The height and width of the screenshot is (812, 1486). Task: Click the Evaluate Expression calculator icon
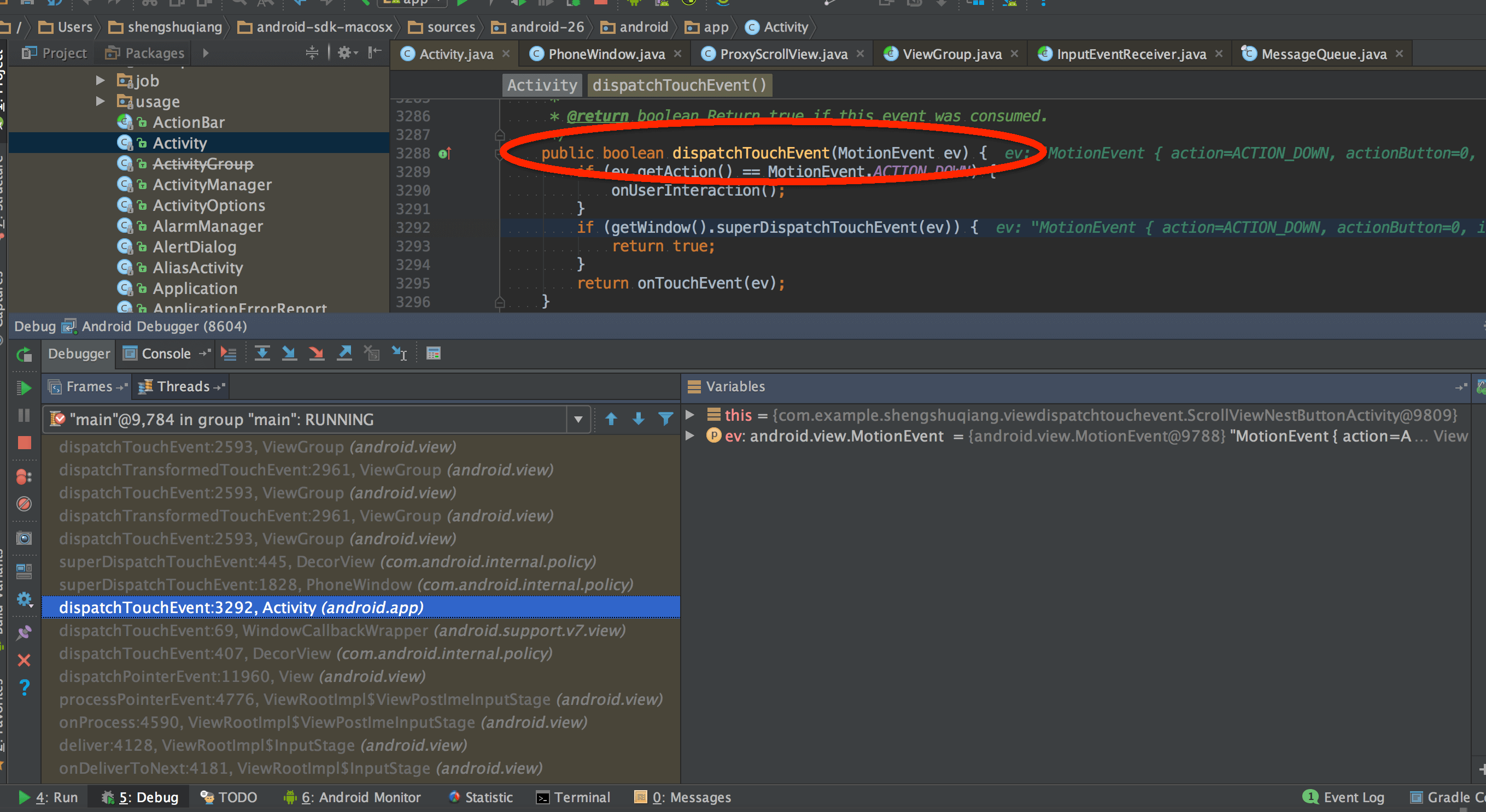433,353
